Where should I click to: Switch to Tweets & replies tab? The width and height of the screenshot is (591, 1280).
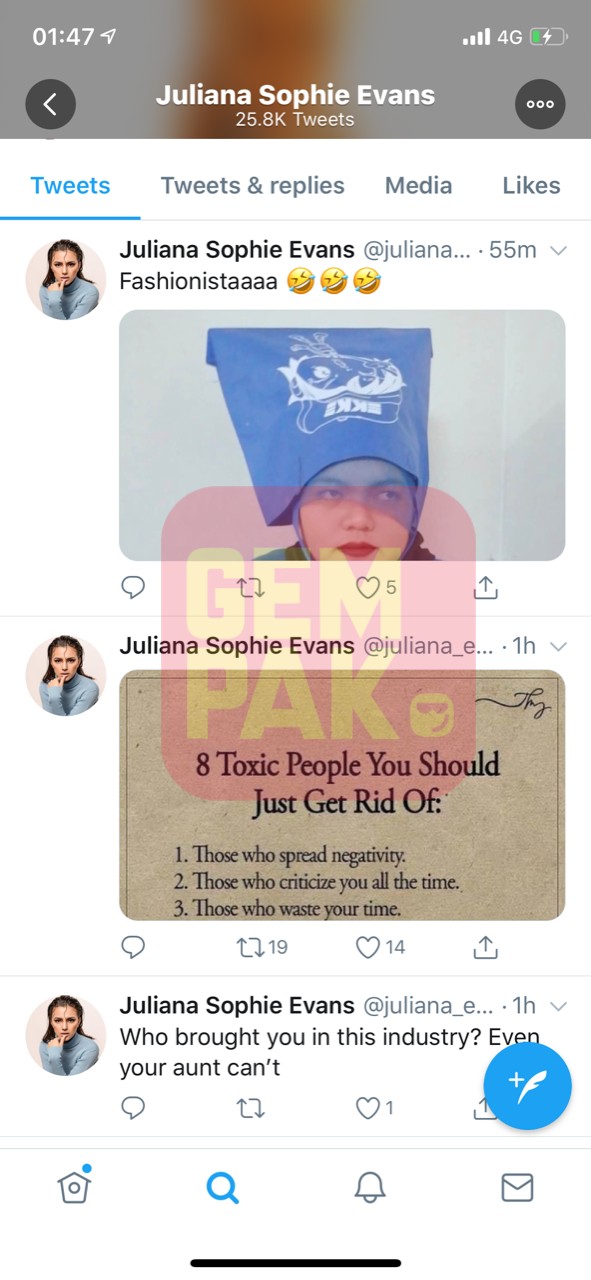[x=252, y=185]
